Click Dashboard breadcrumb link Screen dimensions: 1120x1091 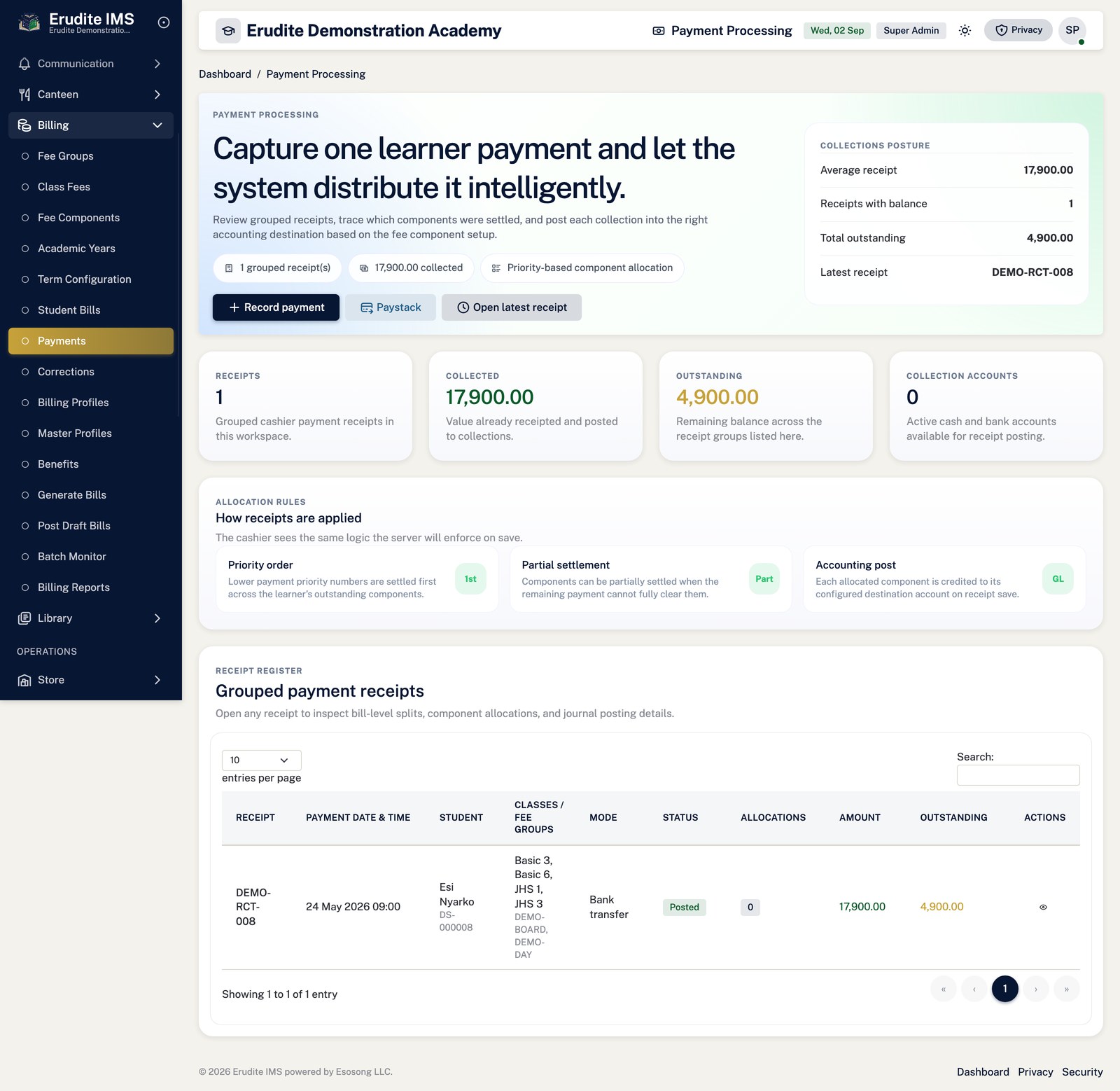(225, 74)
